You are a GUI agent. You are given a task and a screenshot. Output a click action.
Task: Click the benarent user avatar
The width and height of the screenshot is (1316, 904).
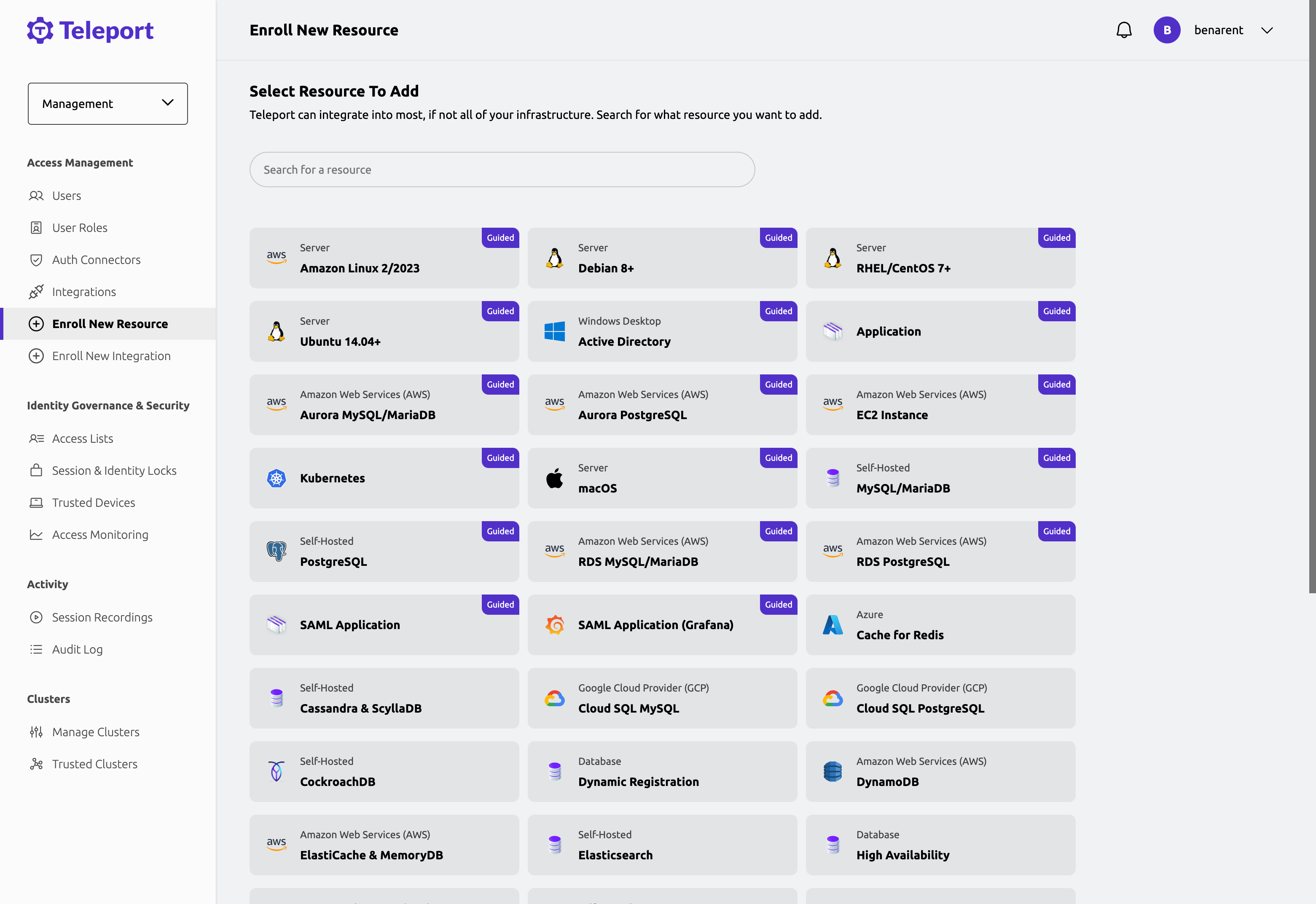(1166, 30)
